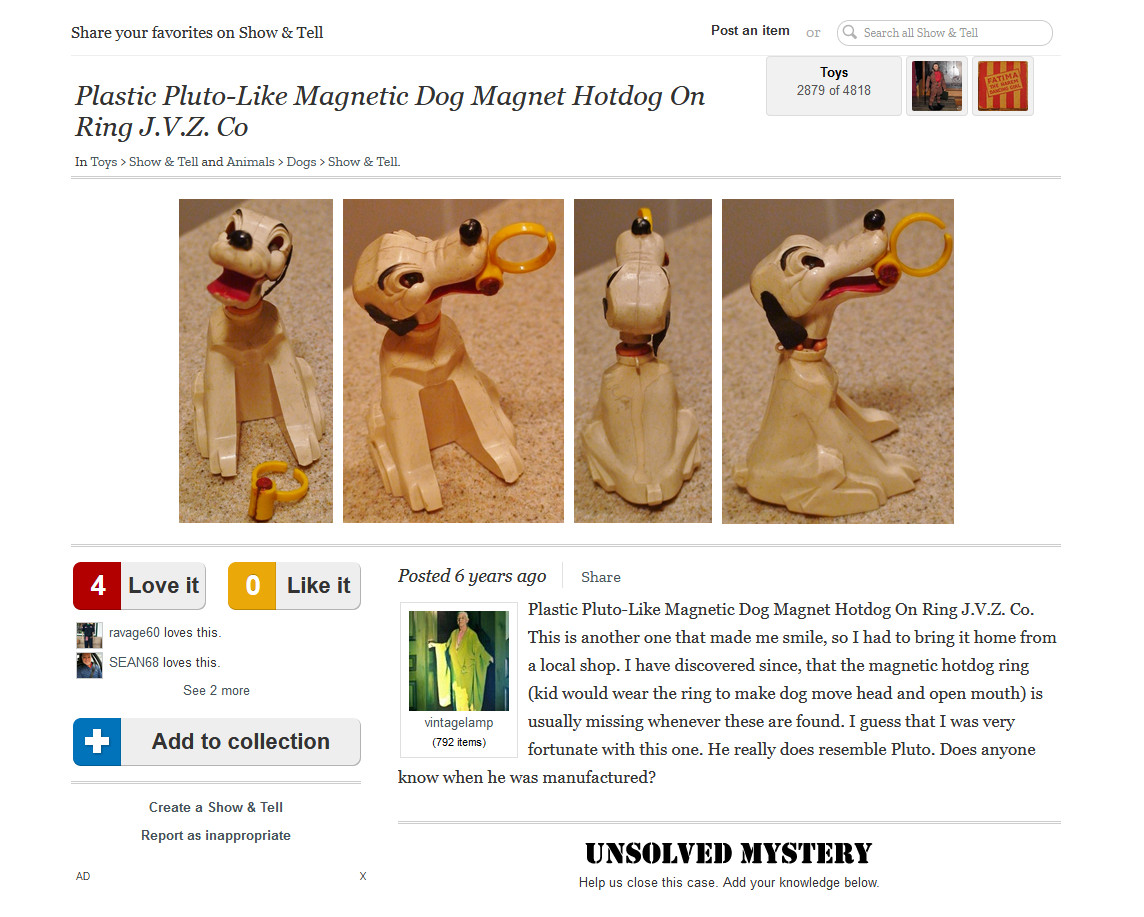This screenshot has height=917, width=1144.
Task: Open the Toys breadcrumb category
Action: point(104,162)
